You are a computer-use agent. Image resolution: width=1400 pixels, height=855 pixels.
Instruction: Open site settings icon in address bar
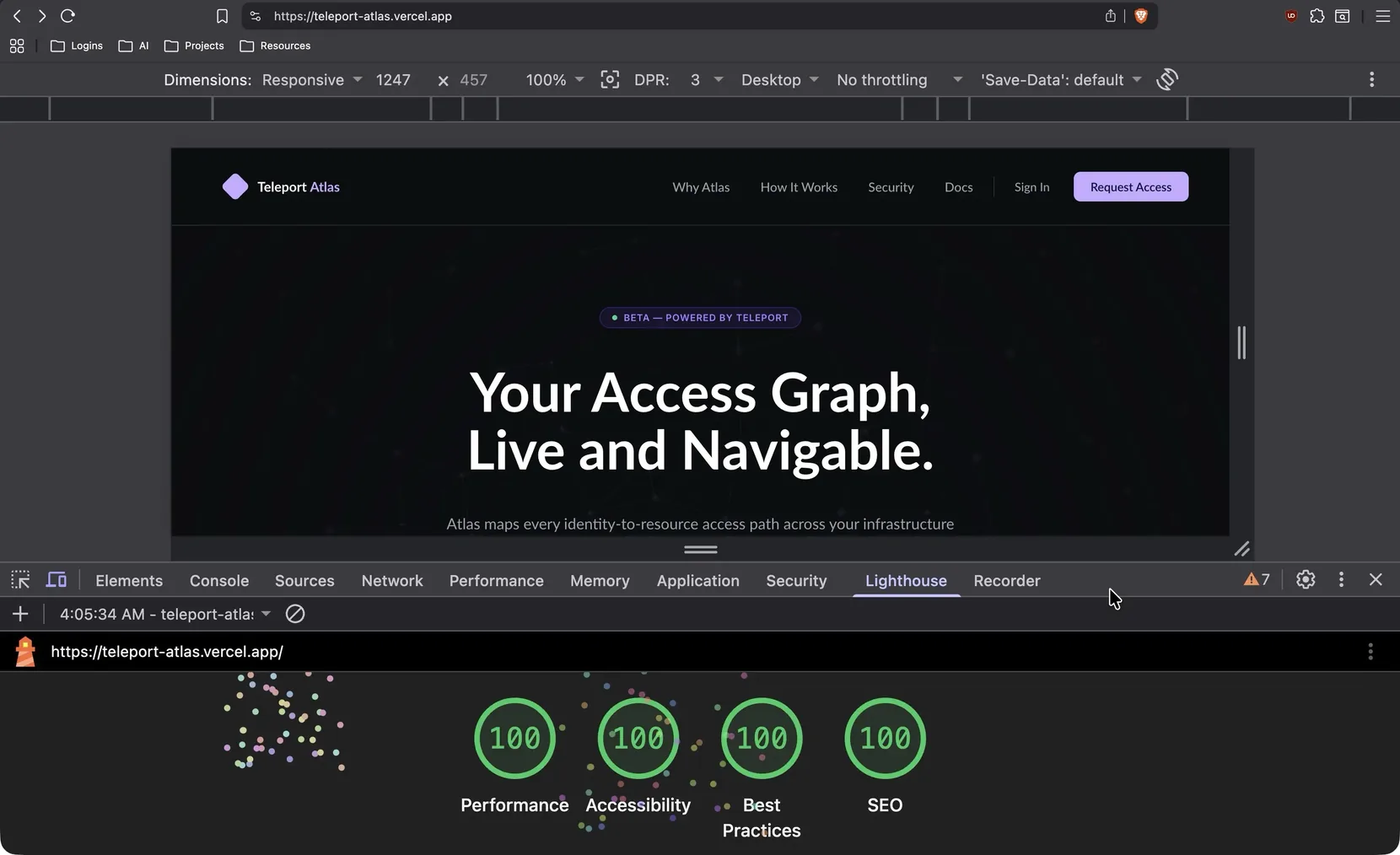pyautogui.click(x=256, y=16)
